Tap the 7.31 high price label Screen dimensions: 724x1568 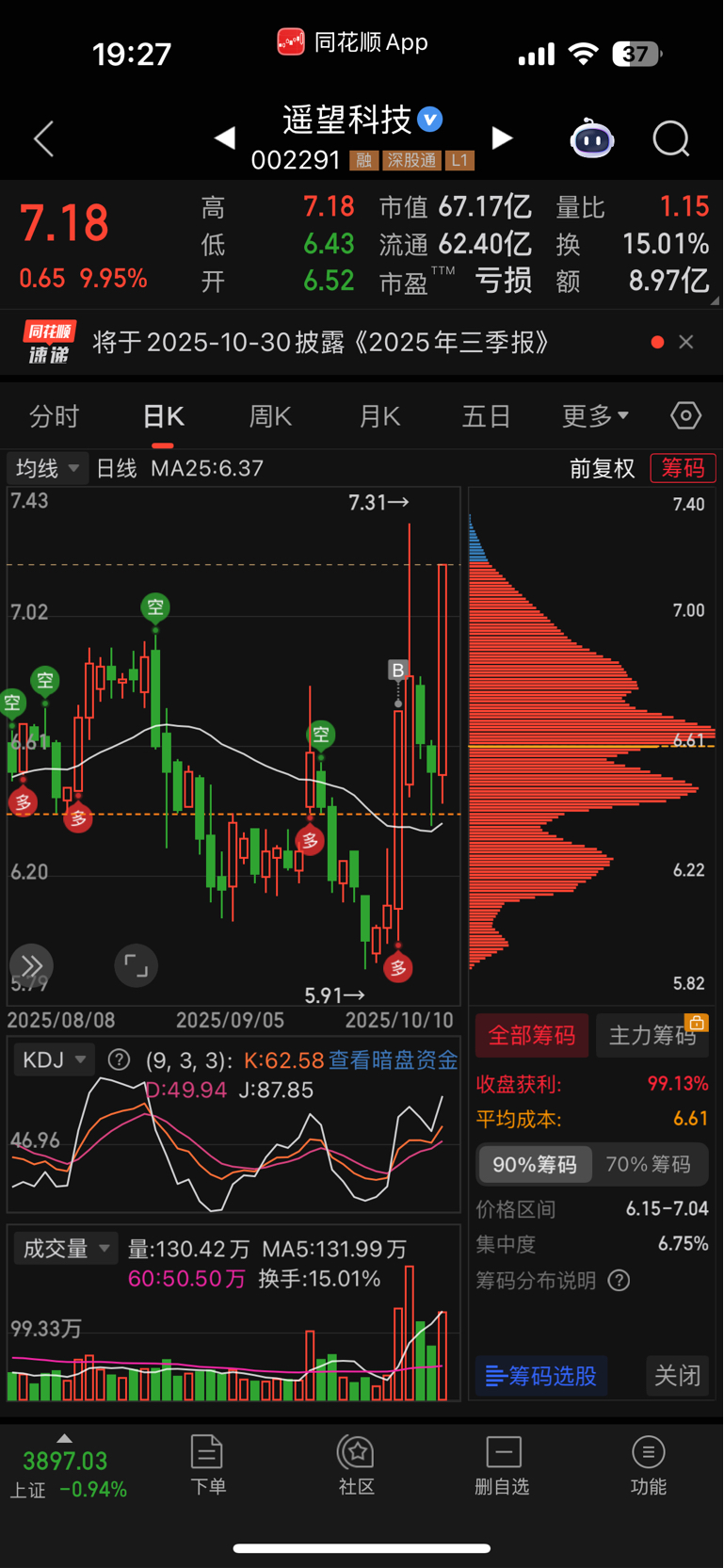(378, 503)
